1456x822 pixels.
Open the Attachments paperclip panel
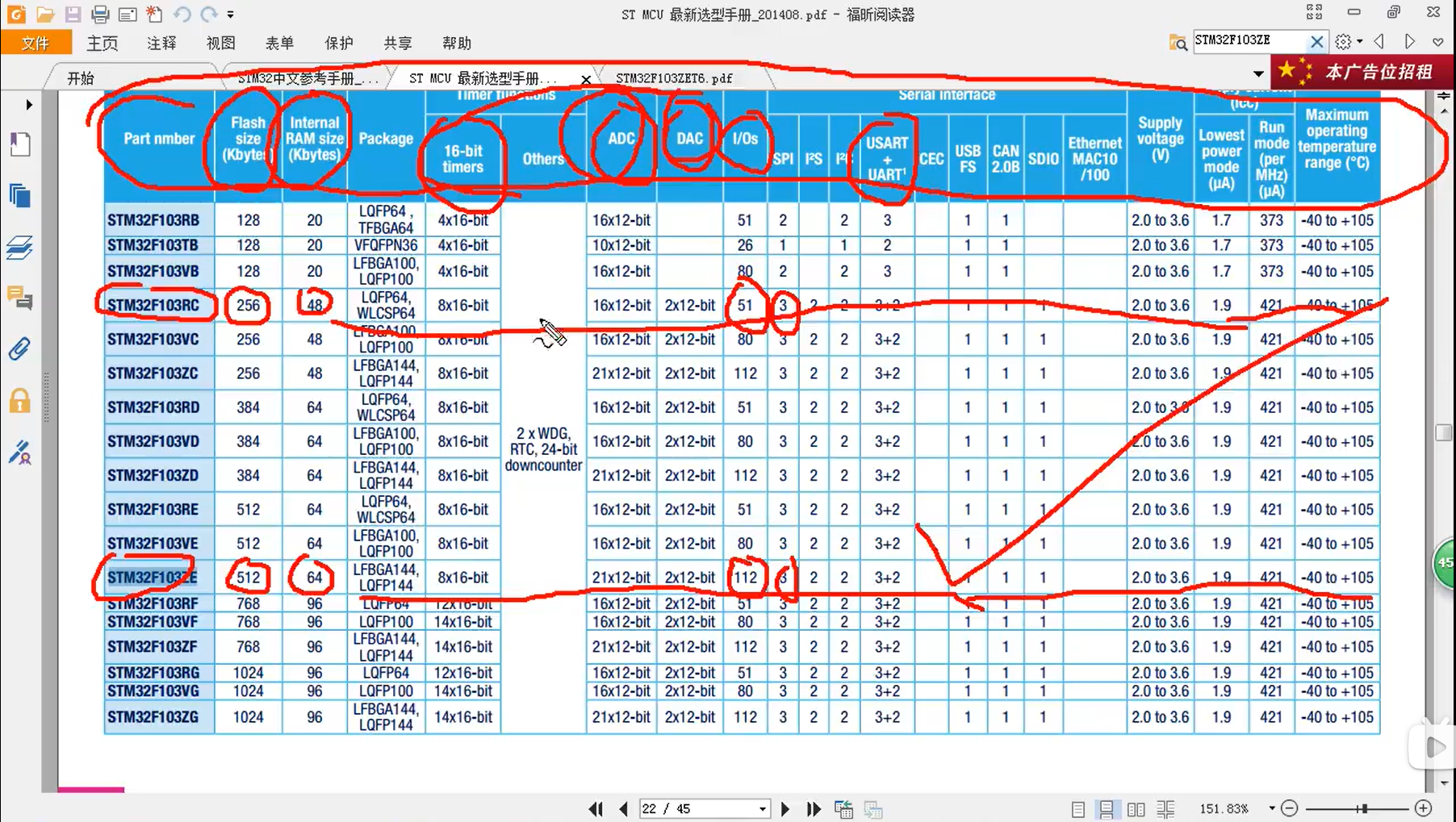(20, 348)
